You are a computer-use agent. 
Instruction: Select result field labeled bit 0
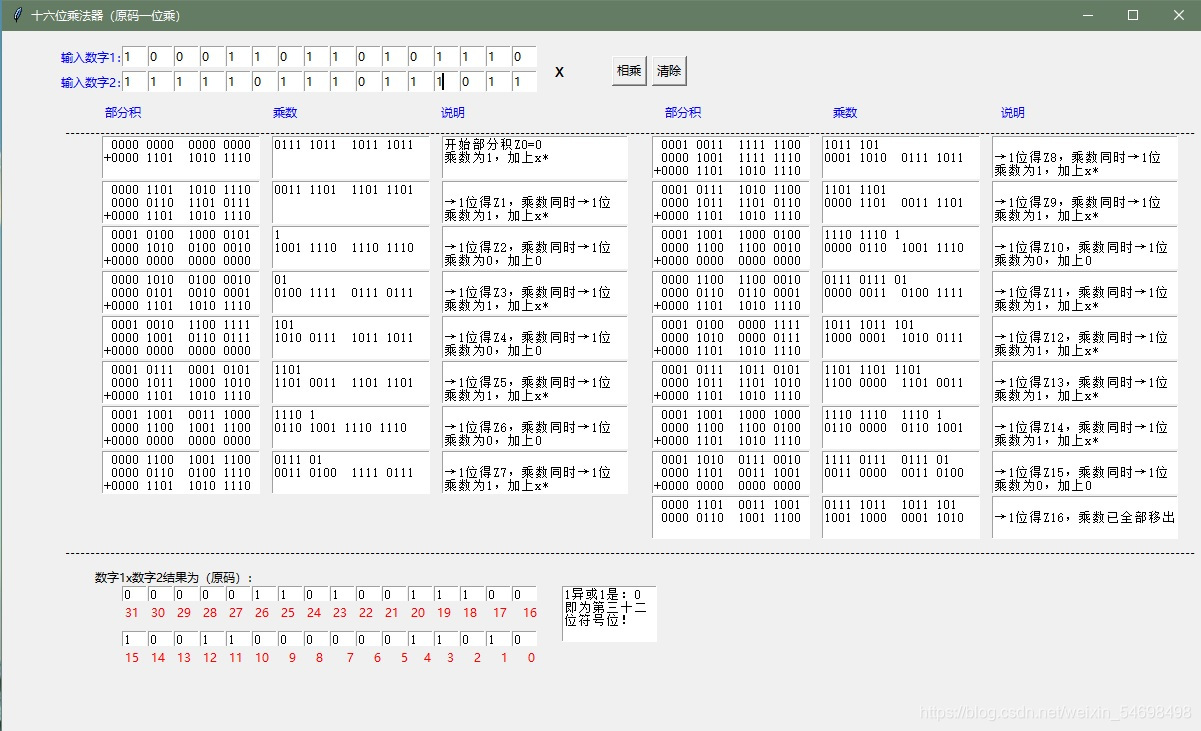tap(524, 639)
